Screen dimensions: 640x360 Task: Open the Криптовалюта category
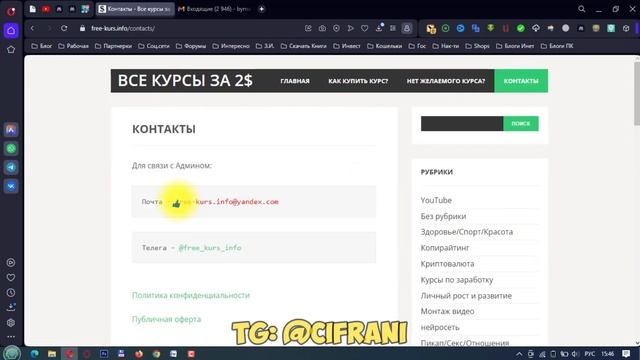447,264
